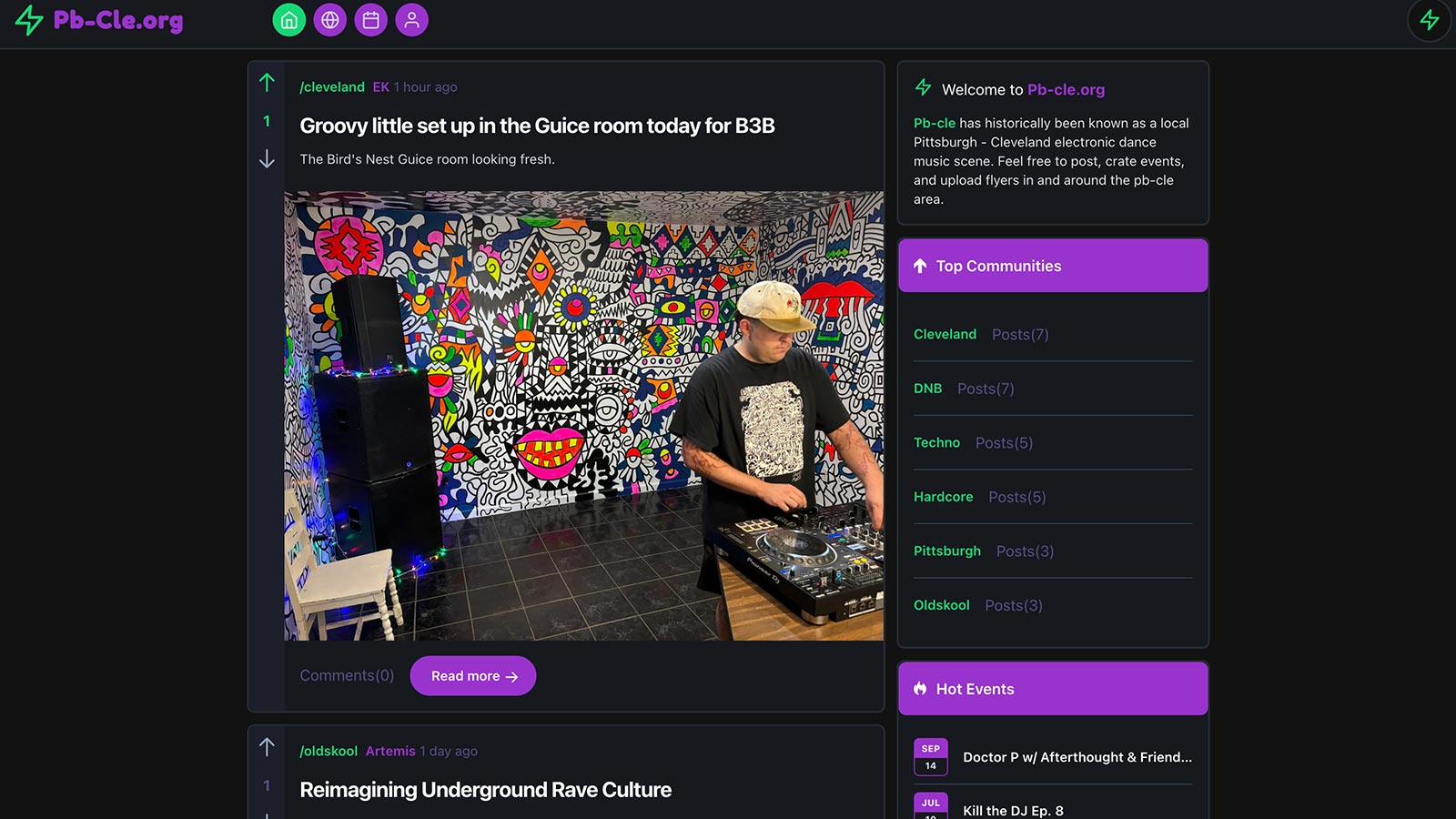Select the Cleveland community in Top Communities
The width and height of the screenshot is (1456, 819).
click(945, 334)
